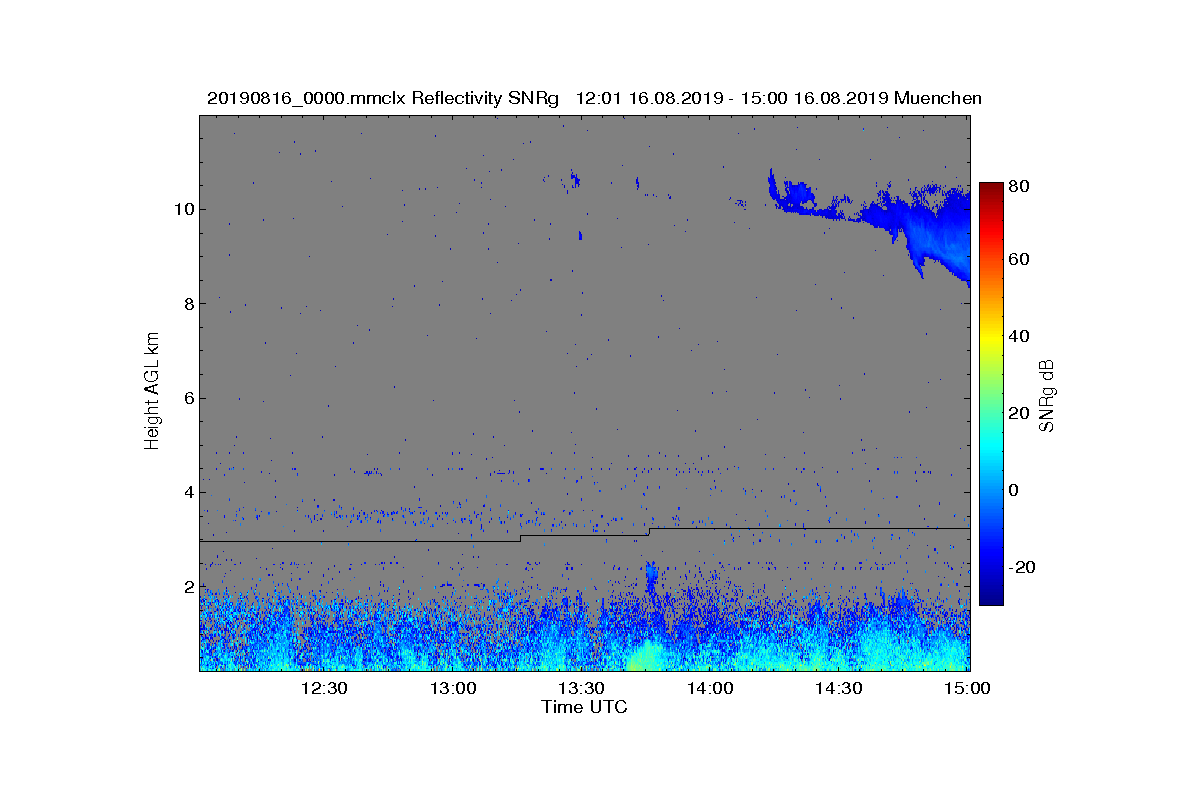Click the 14:00 time tick label
1200x800 pixels.
click(710, 688)
